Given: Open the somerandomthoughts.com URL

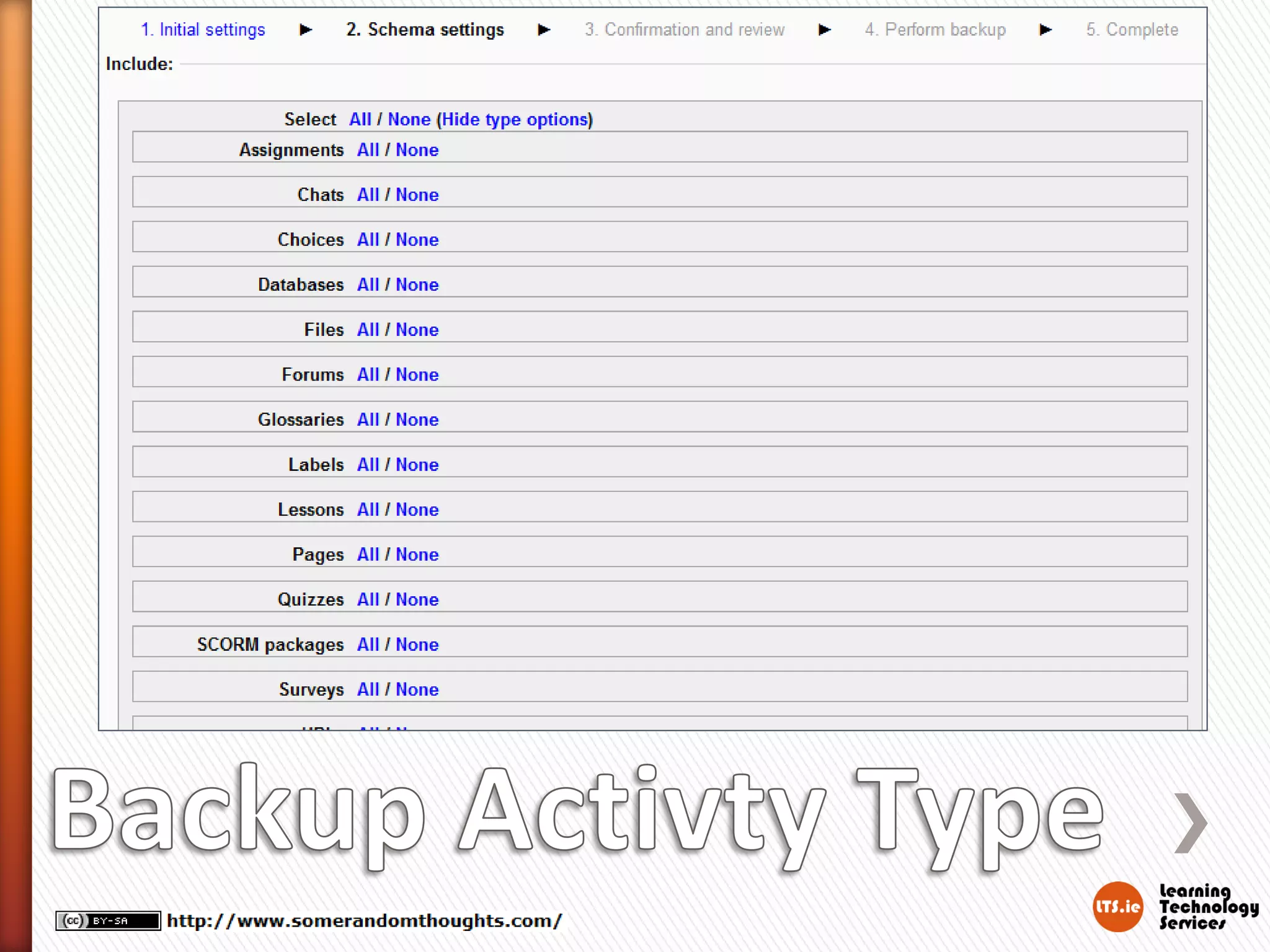Looking at the screenshot, I should [365, 921].
